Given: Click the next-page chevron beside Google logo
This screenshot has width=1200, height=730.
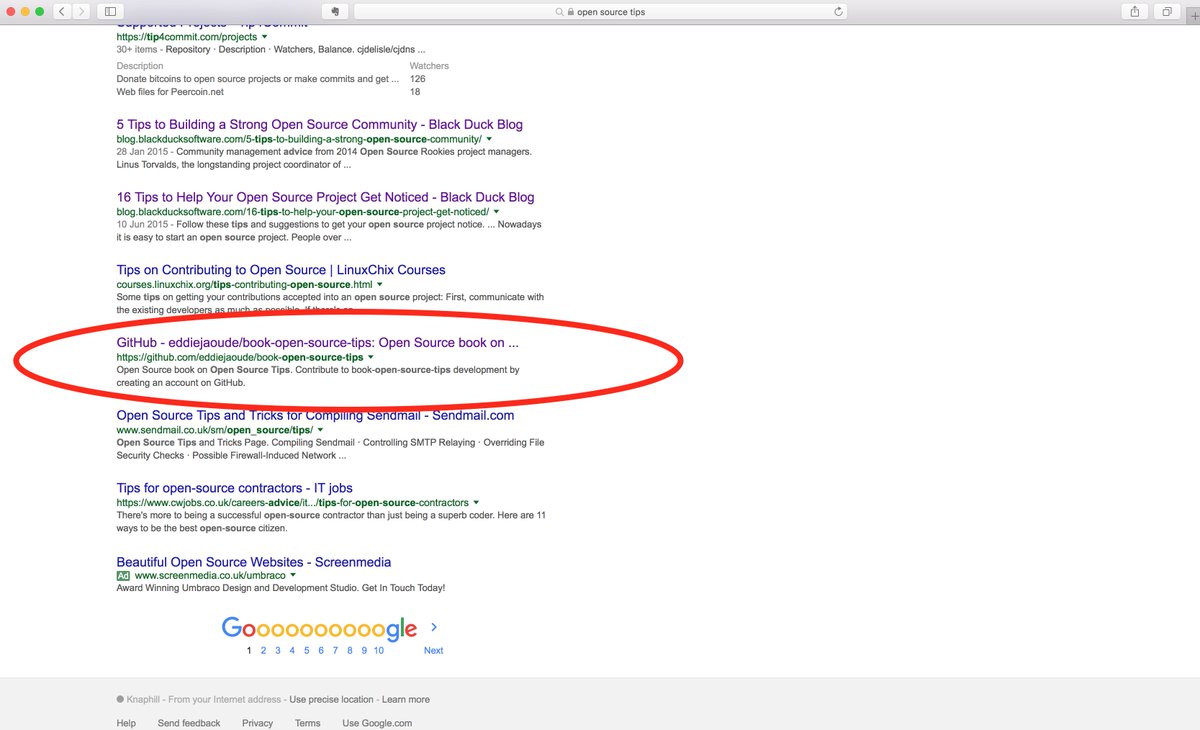Looking at the screenshot, I should (434, 628).
